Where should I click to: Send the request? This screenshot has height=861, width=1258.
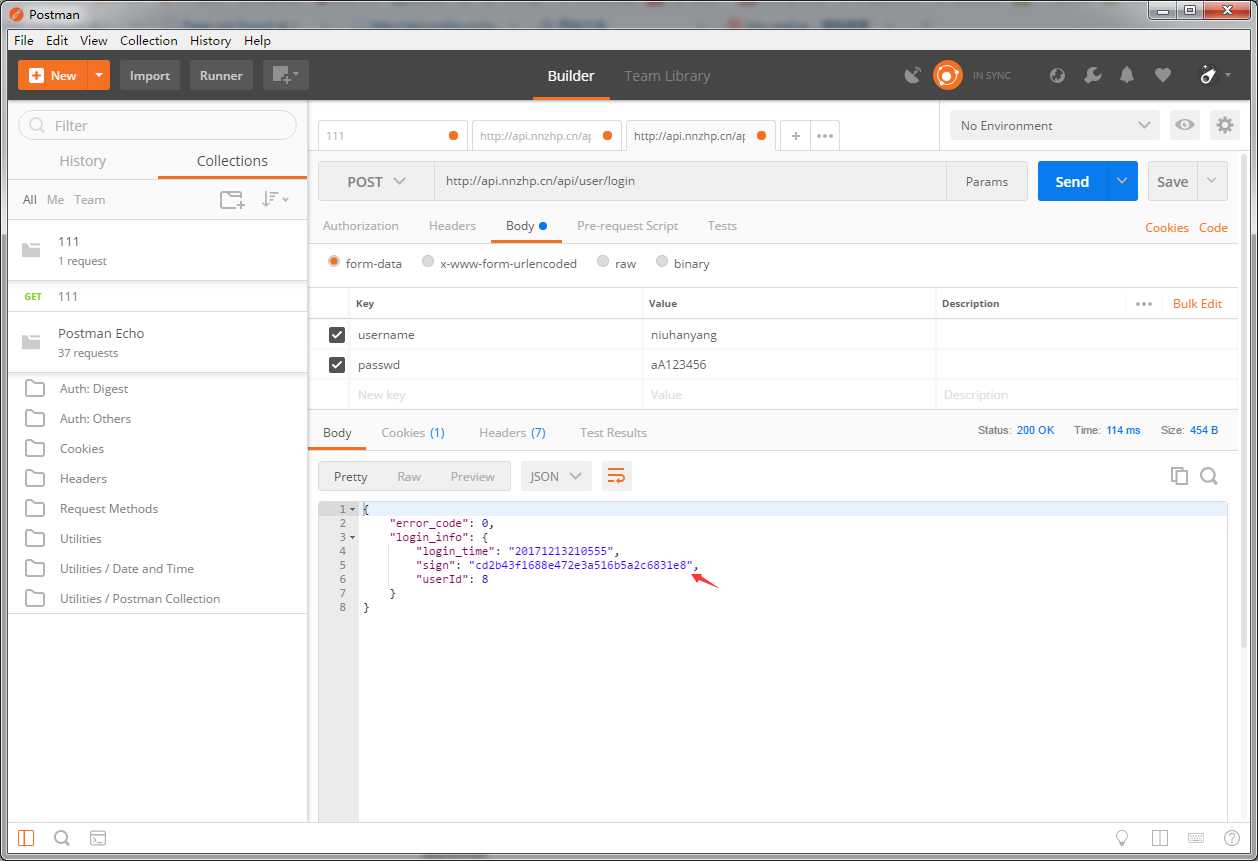tap(1072, 181)
